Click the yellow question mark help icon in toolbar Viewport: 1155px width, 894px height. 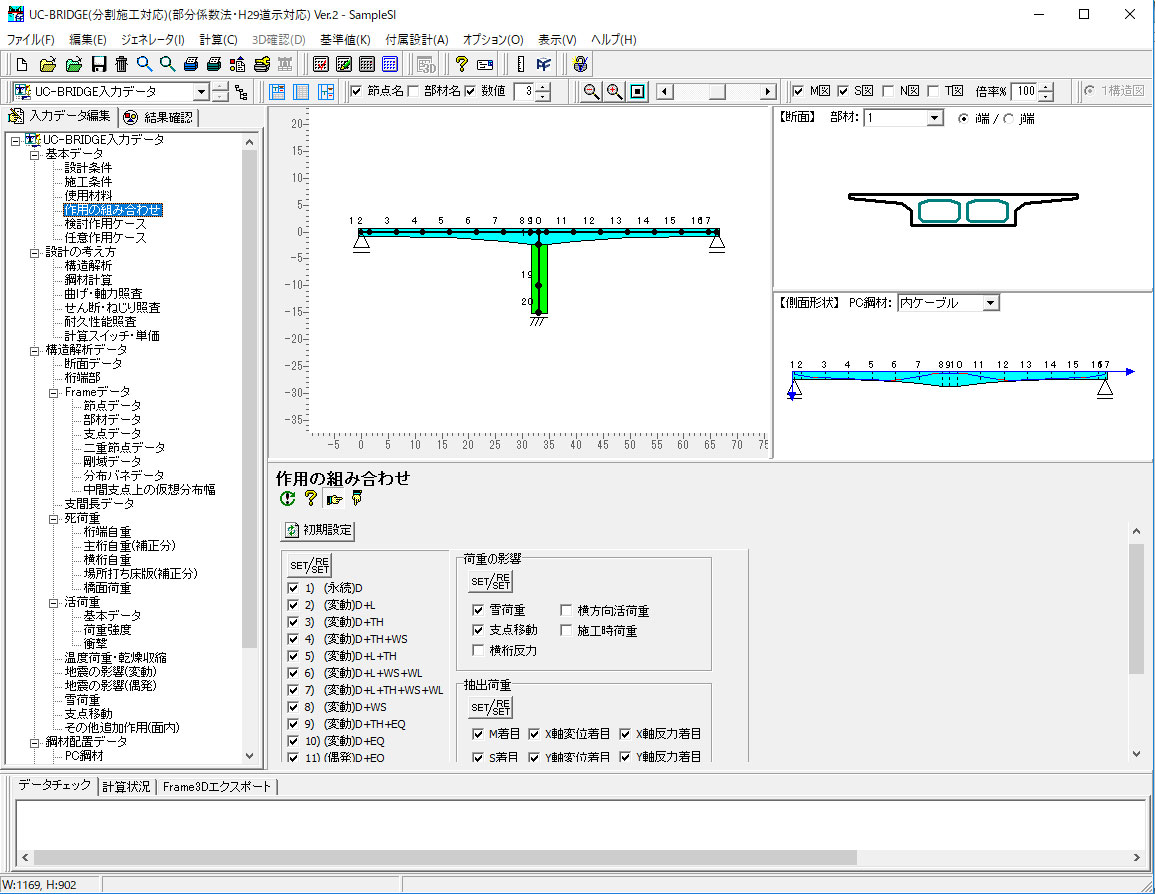[x=461, y=65]
